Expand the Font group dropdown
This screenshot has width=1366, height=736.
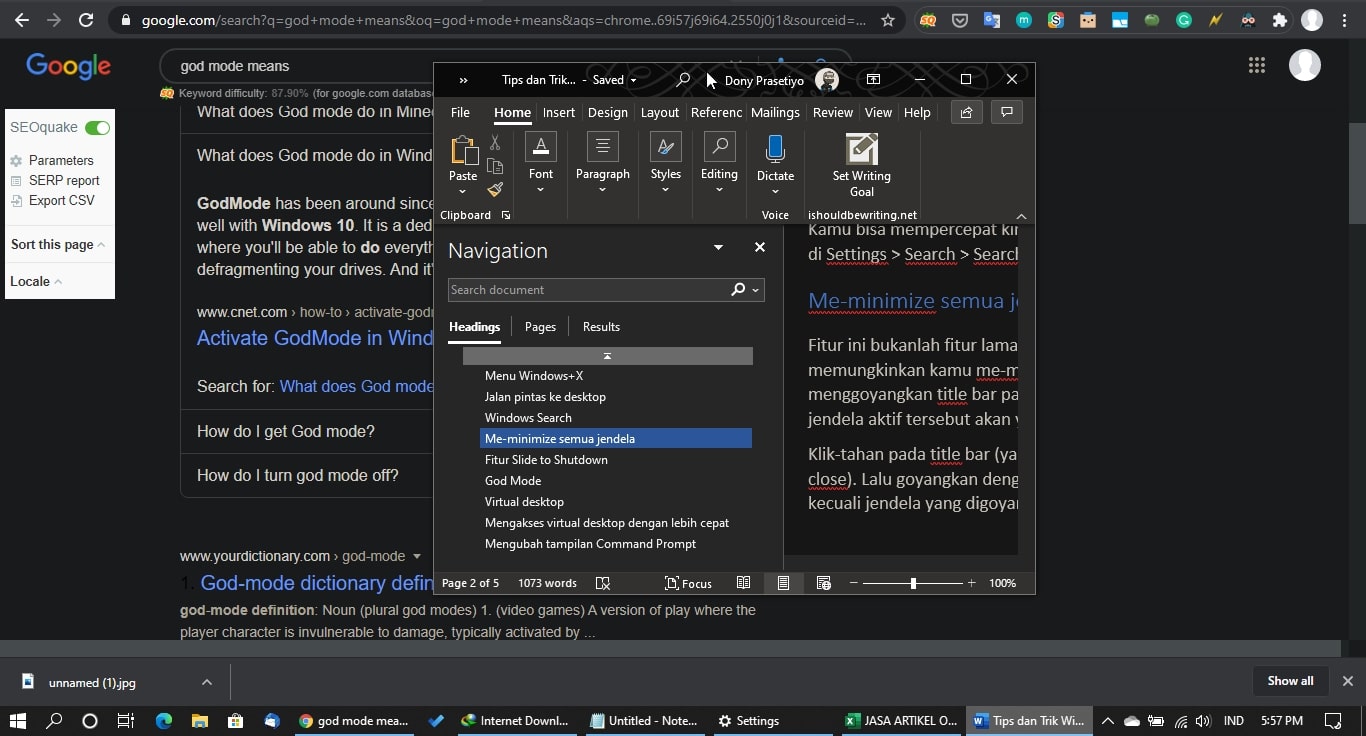click(541, 190)
